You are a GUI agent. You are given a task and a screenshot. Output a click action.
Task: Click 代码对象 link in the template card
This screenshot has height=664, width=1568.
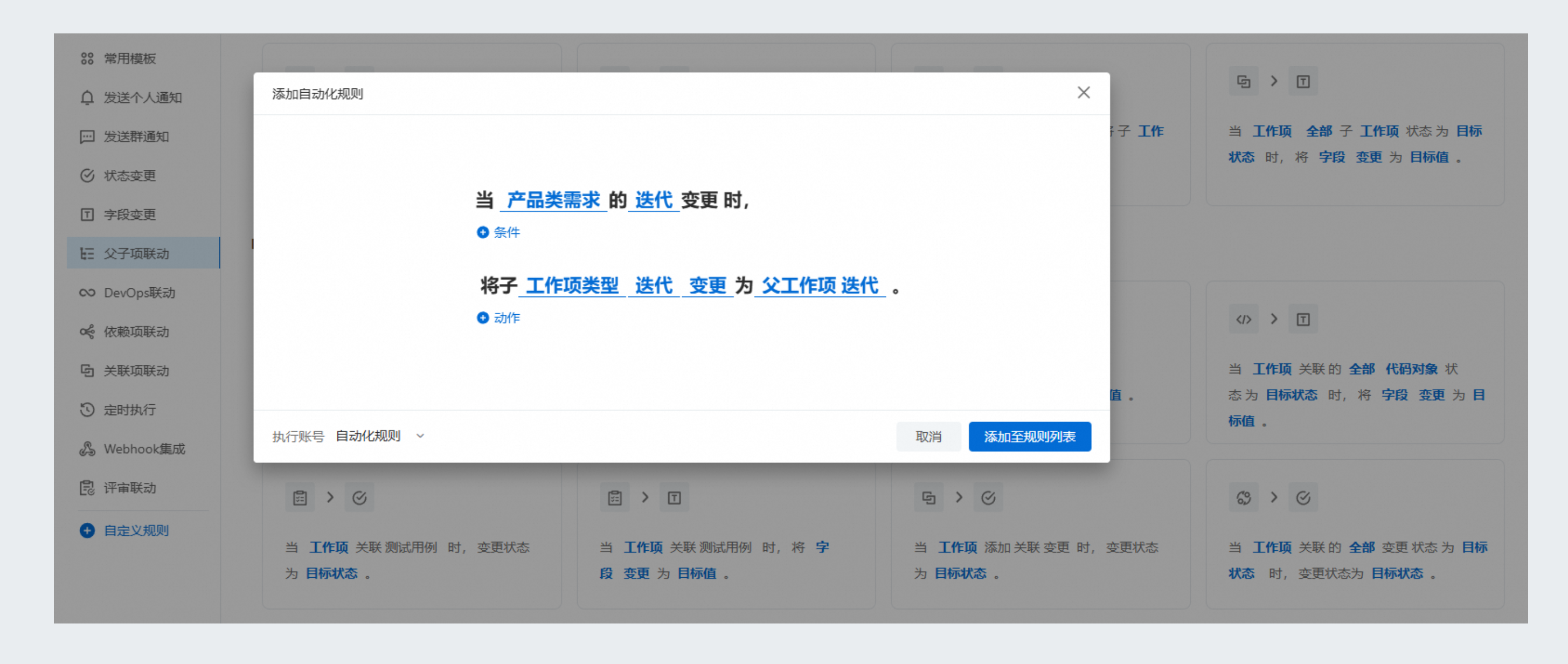[1411, 369]
